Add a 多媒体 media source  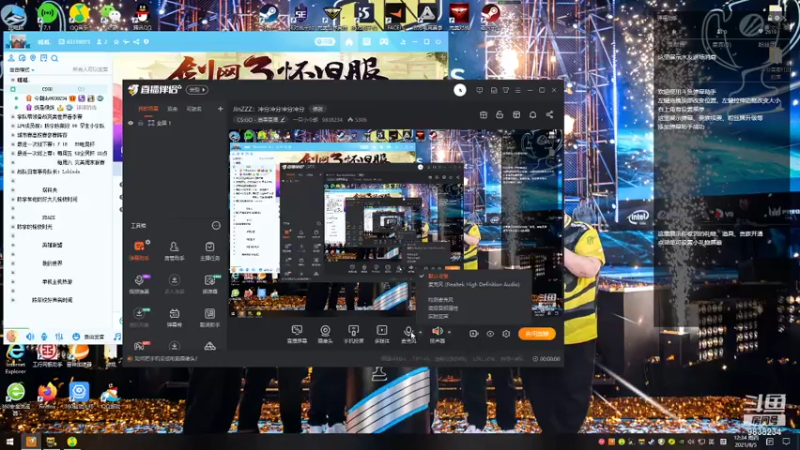point(382,334)
